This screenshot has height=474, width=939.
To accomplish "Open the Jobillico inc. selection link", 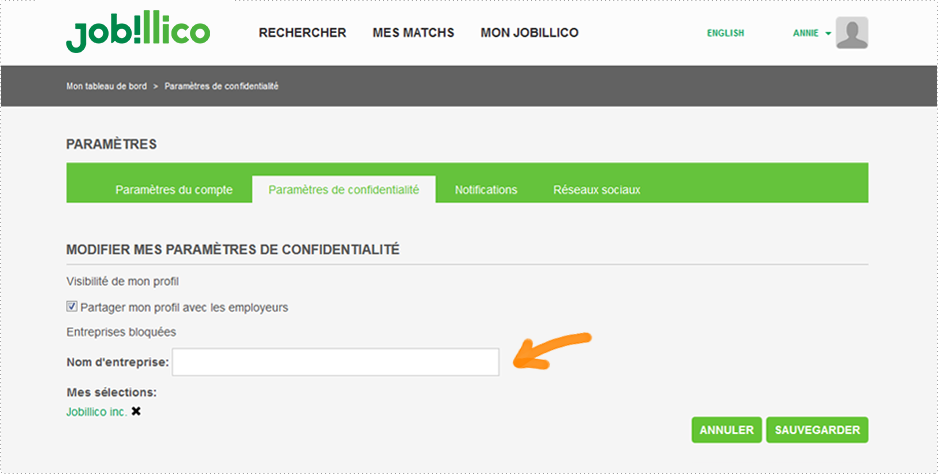I will pyautogui.click(x=96, y=411).
